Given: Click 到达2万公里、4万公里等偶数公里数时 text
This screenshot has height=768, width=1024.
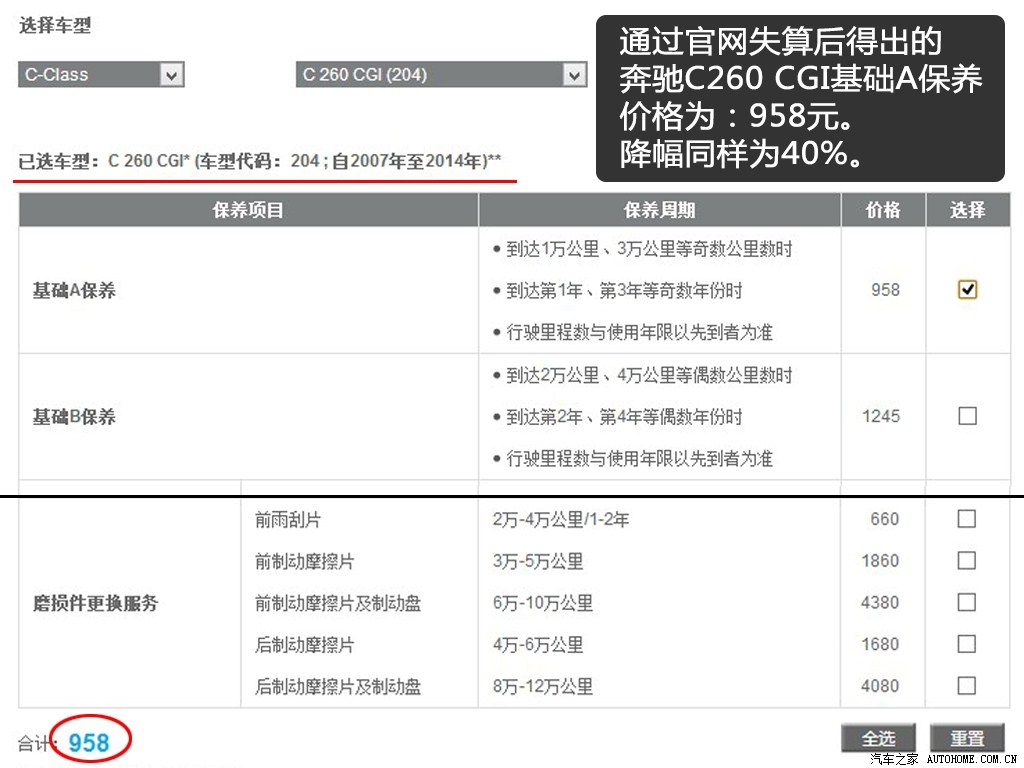Looking at the screenshot, I should 649,376.
